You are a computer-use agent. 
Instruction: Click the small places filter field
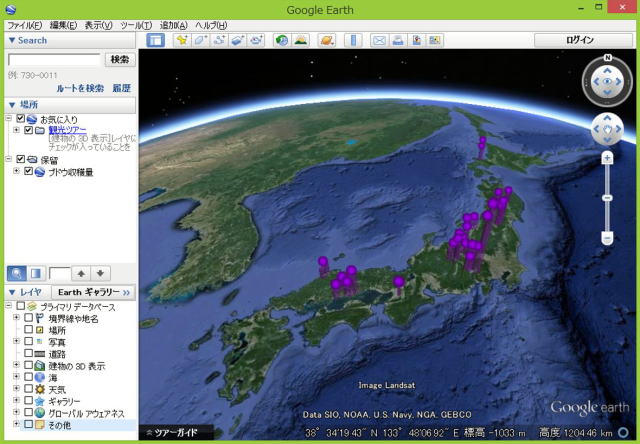60,273
